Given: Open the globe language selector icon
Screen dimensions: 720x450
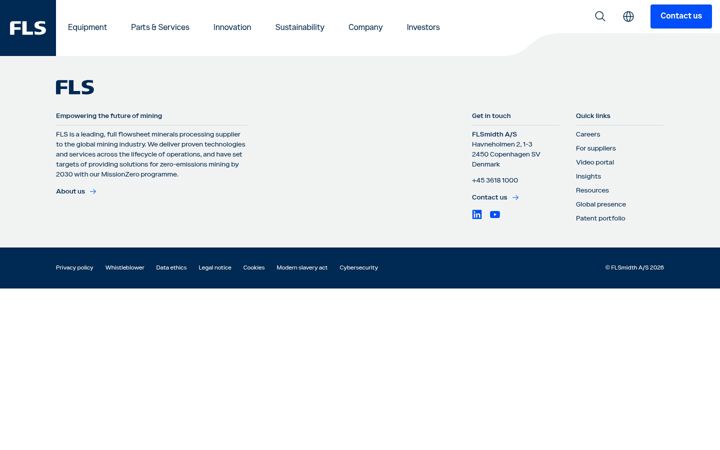Looking at the screenshot, I should coord(628,17).
